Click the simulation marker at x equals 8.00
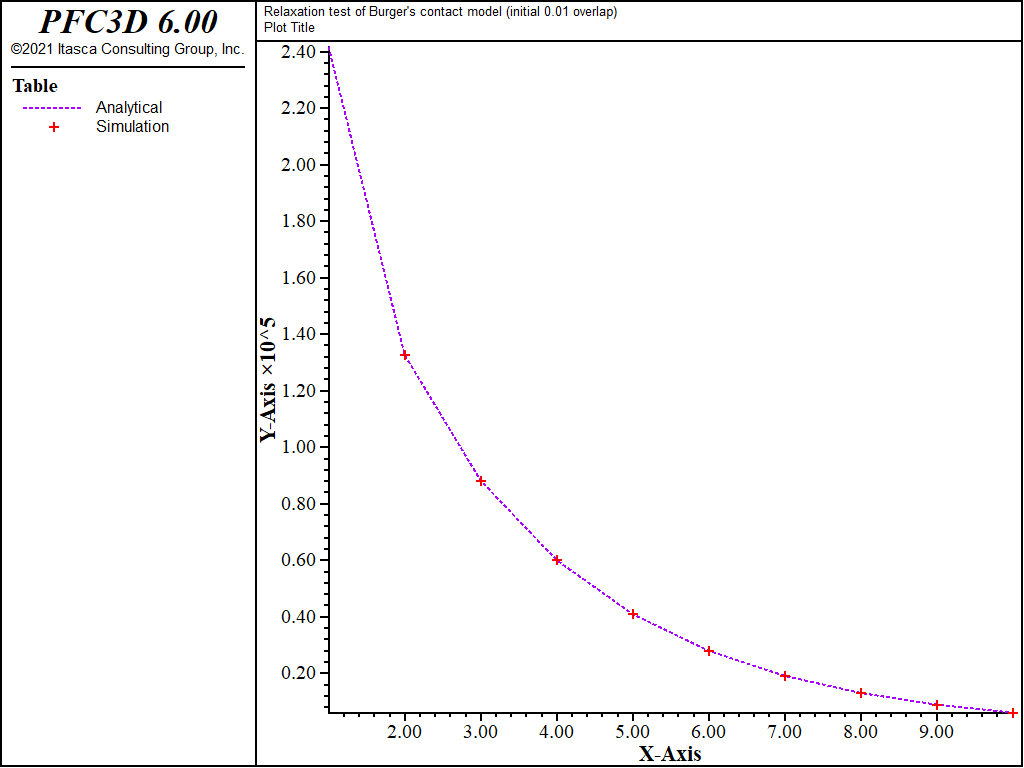Viewport: 1024px width, 768px height. 861,693
